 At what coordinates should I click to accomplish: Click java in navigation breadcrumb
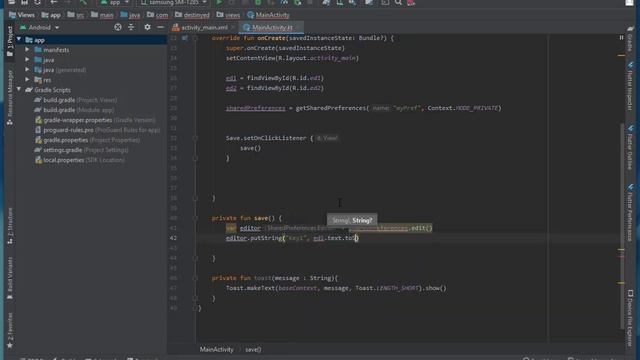(x=130, y=15)
